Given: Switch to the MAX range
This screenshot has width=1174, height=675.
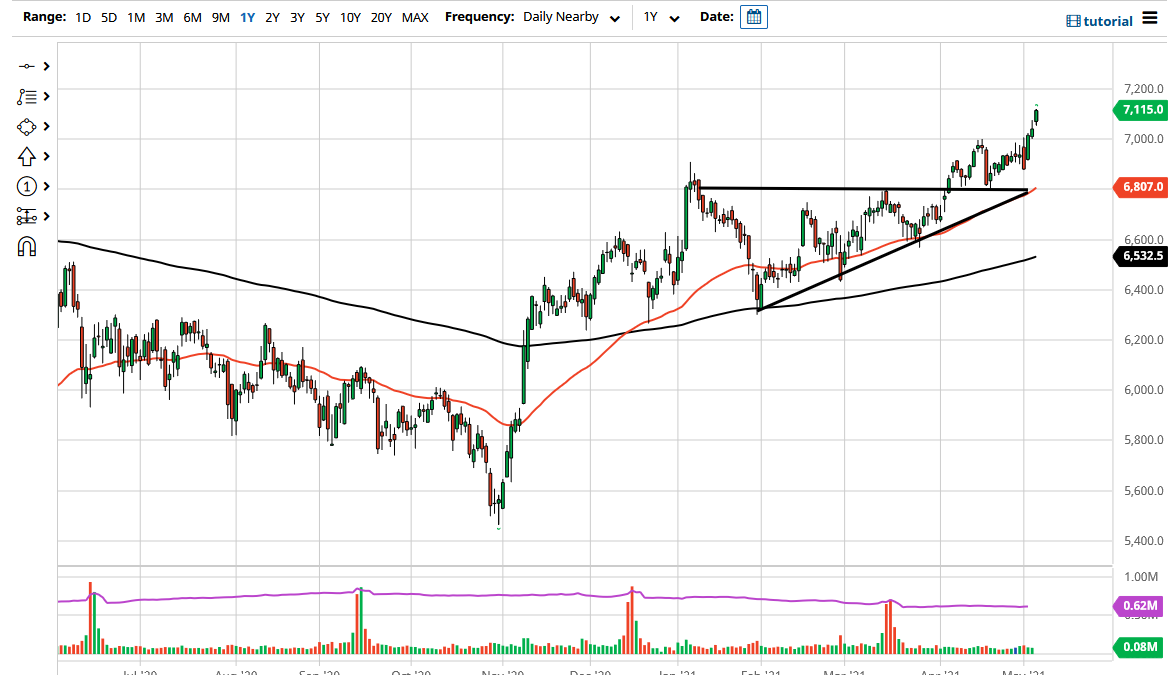Looking at the screenshot, I should pyautogui.click(x=415, y=17).
